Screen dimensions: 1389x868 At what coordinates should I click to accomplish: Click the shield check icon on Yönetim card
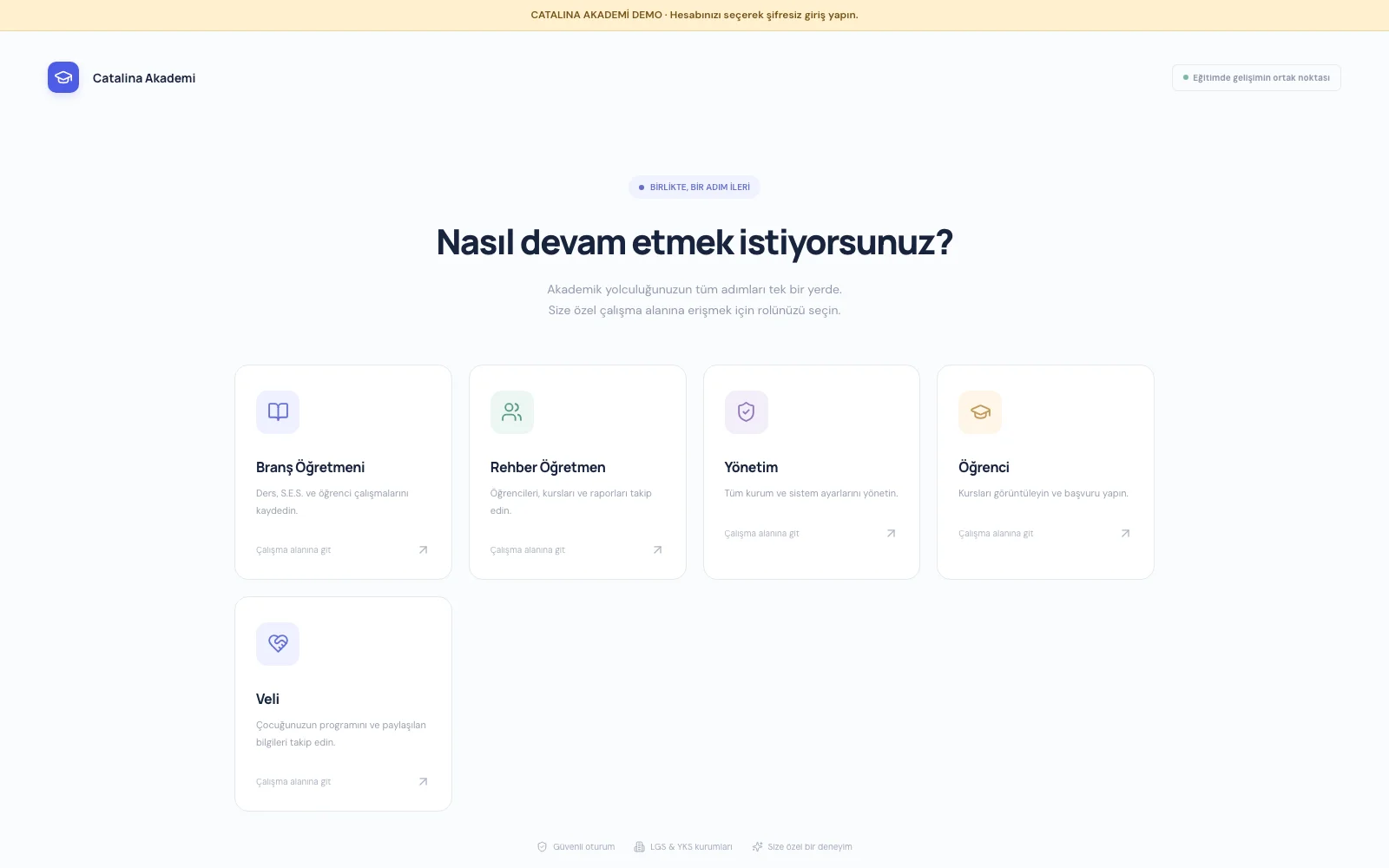pos(747,411)
